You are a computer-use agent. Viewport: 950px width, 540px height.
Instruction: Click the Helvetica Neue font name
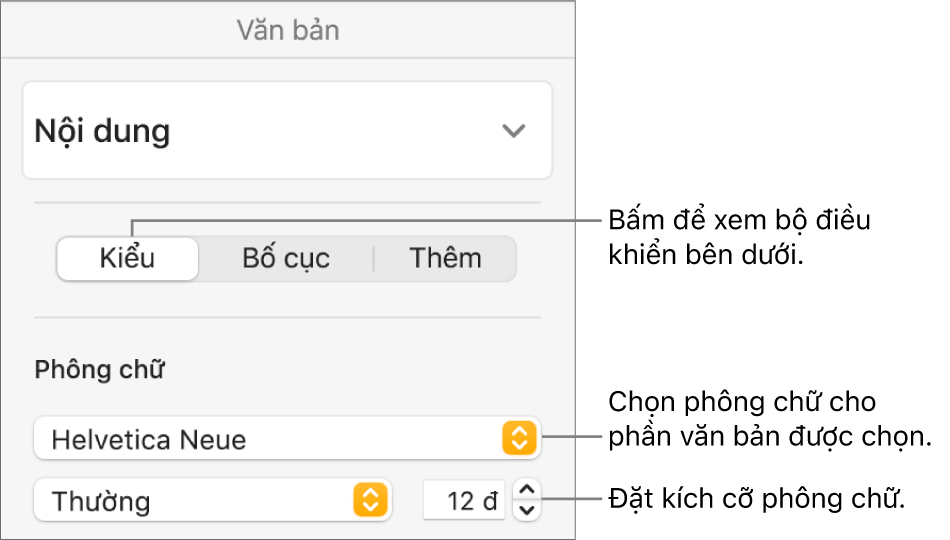149,439
